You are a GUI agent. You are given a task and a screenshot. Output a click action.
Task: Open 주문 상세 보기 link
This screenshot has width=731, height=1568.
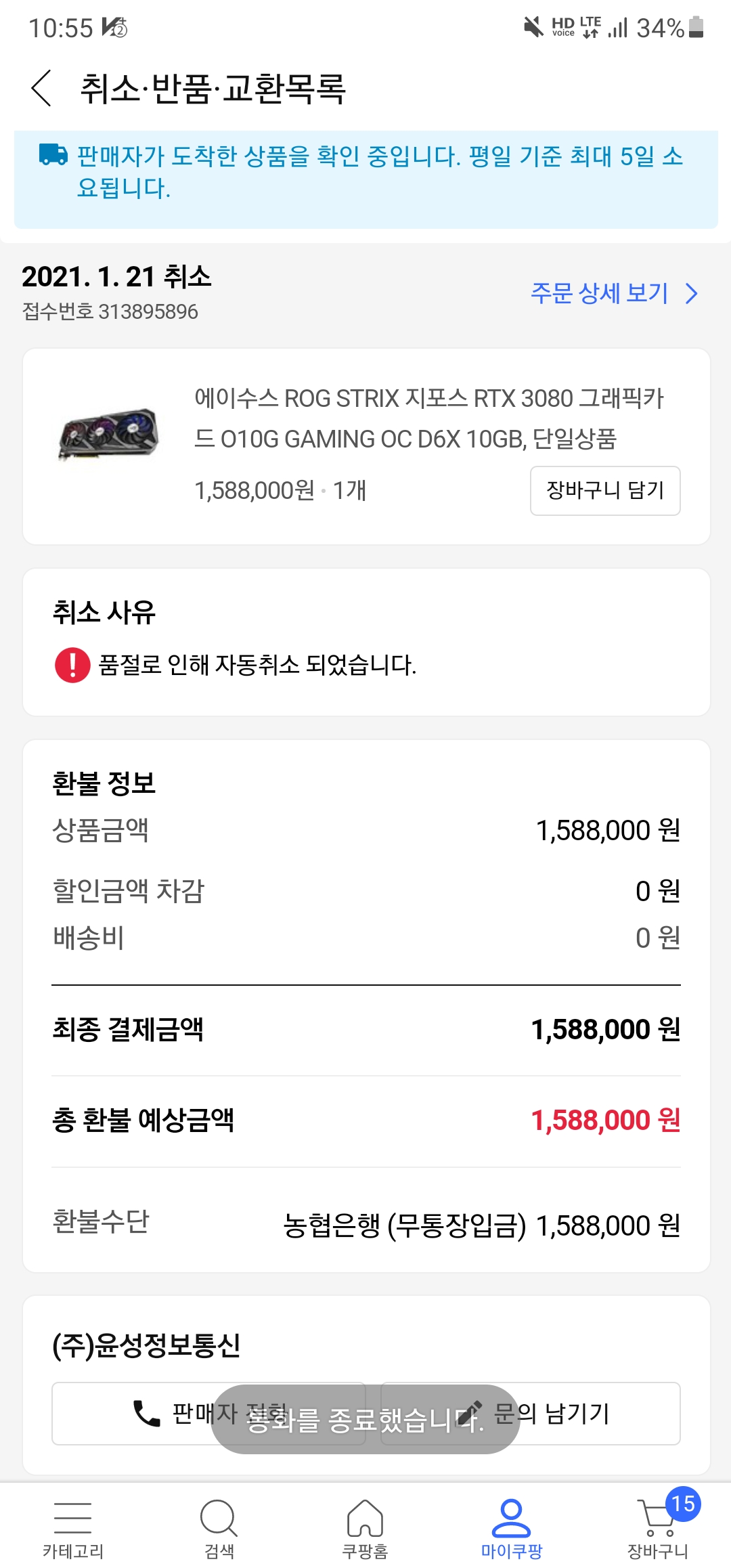coord(599,294)
